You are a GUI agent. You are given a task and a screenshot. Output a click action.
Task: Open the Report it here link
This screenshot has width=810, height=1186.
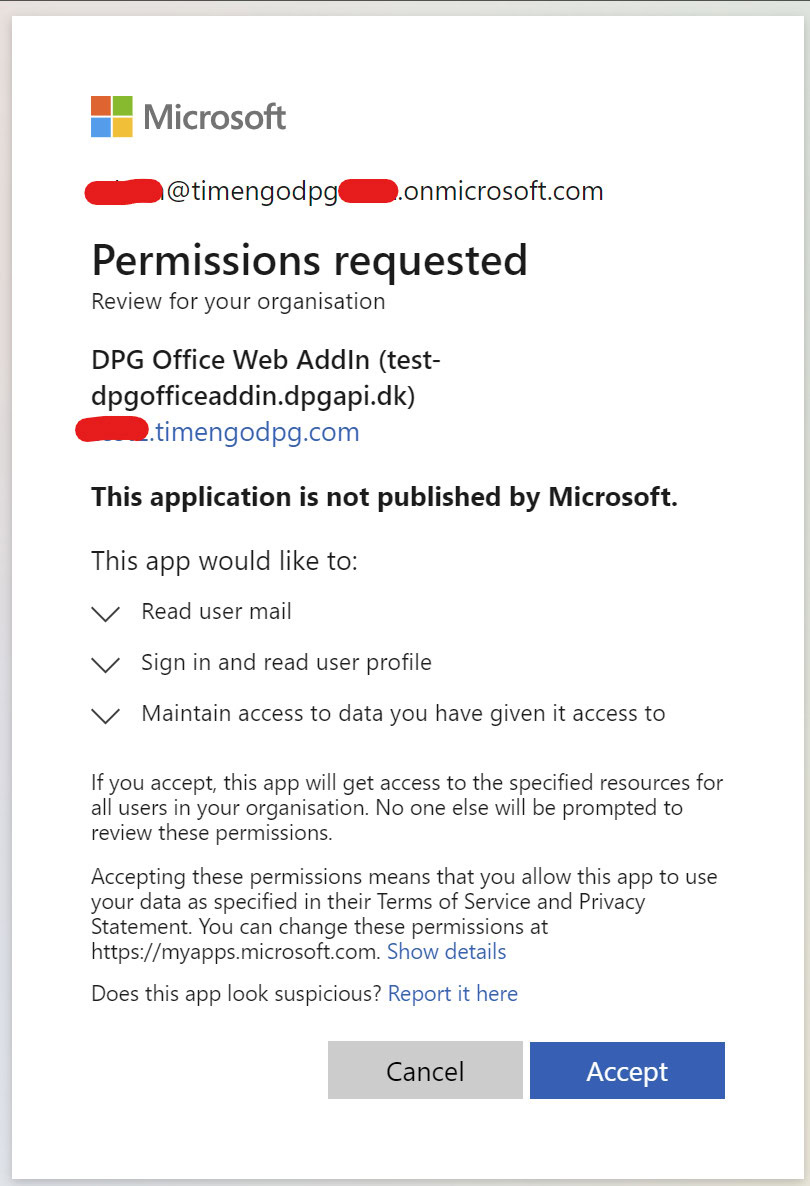click(x=452, y=994)
